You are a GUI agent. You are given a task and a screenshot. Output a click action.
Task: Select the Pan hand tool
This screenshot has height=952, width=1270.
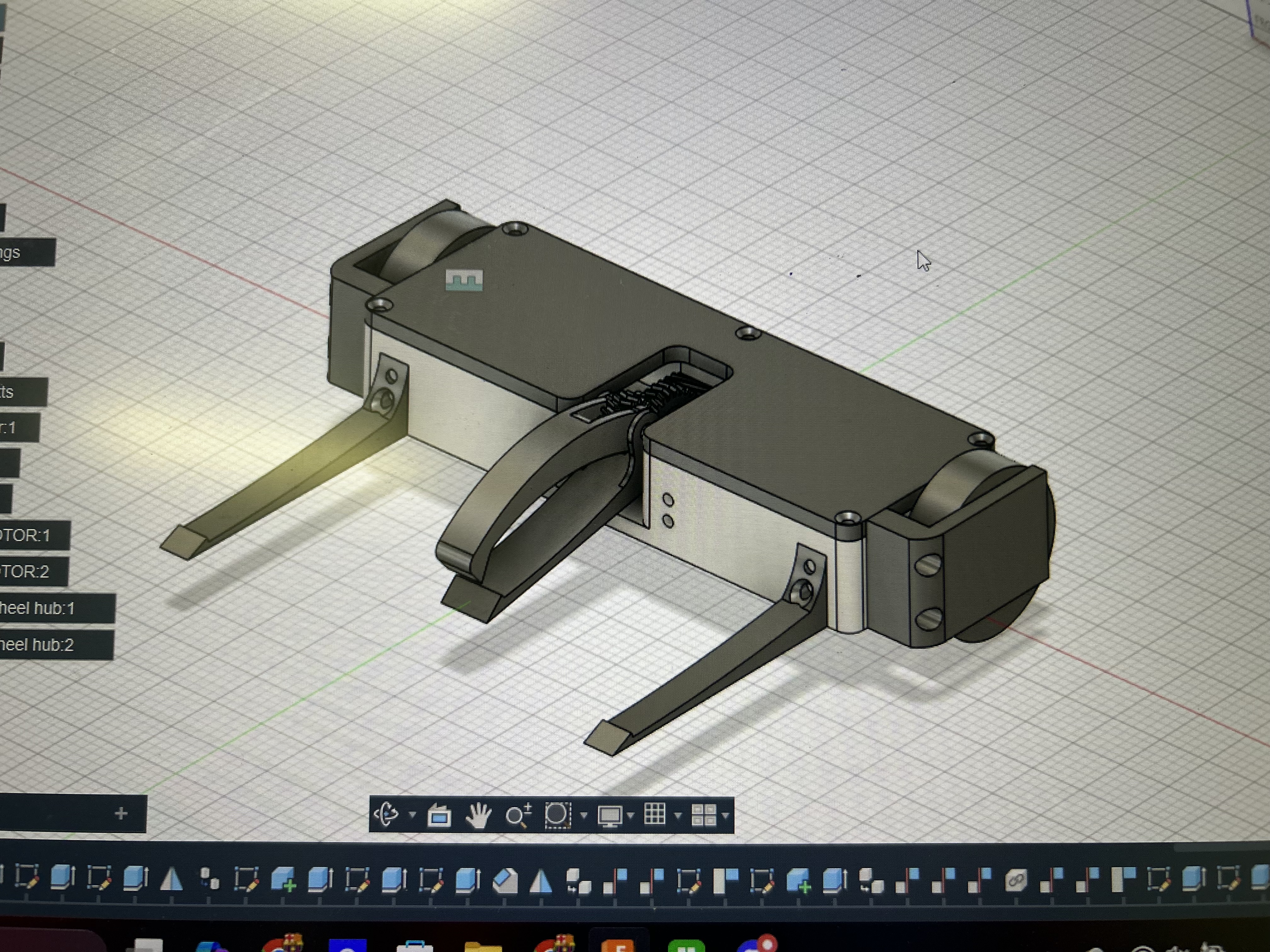[478, 815]
